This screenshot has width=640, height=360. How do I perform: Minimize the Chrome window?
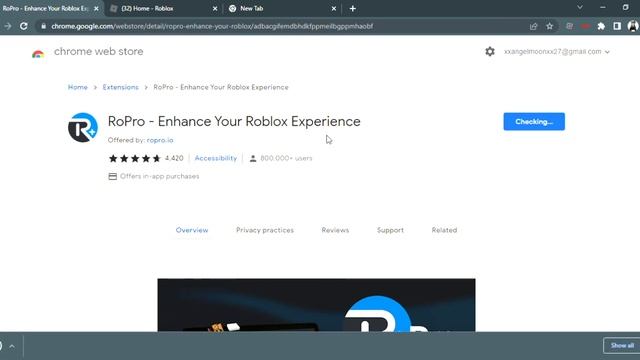(603, 7)
